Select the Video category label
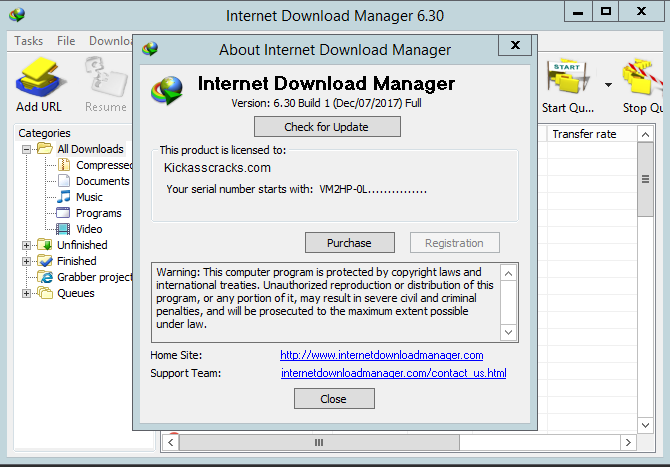The height and width of the screenshot is (467, 670). (89, 229)
